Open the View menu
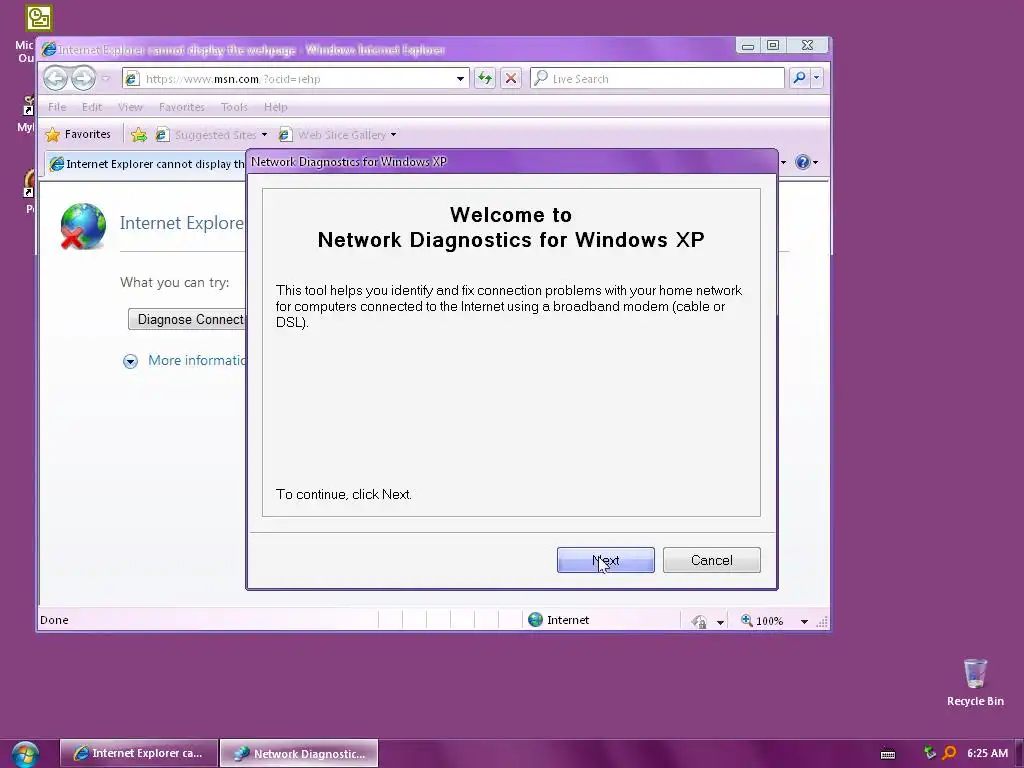Screen dimensions: 1024x768 point(130,107)
